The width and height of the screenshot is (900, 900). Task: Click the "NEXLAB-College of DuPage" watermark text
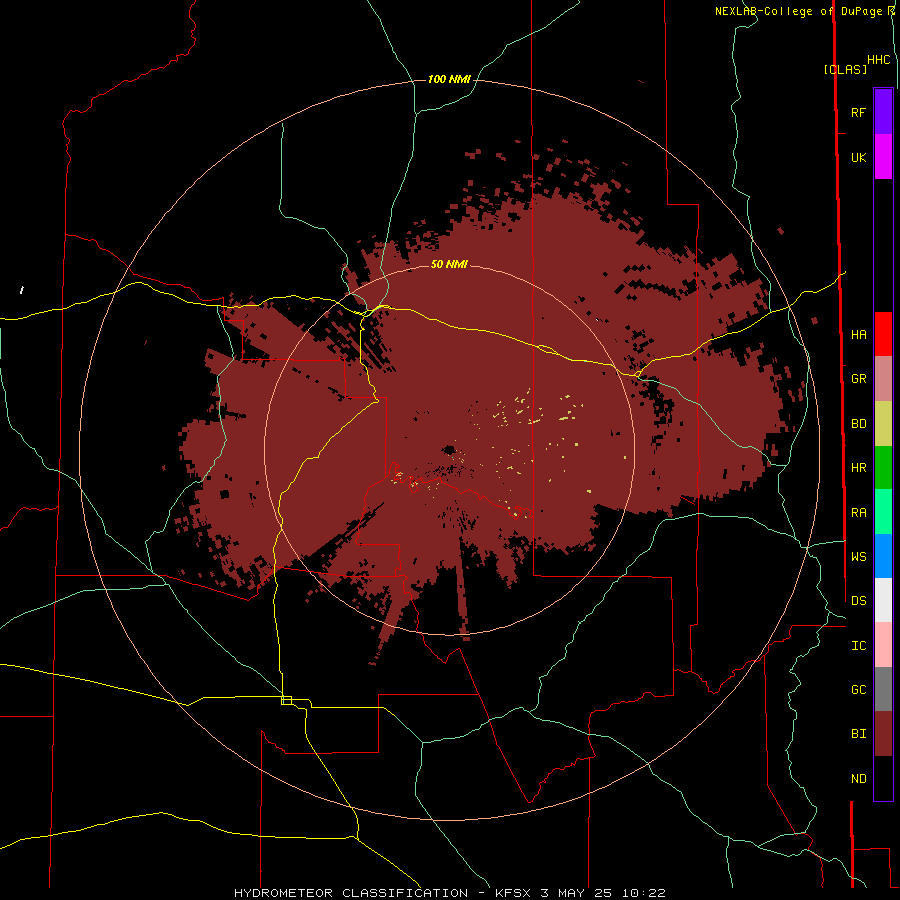point(799,11)
